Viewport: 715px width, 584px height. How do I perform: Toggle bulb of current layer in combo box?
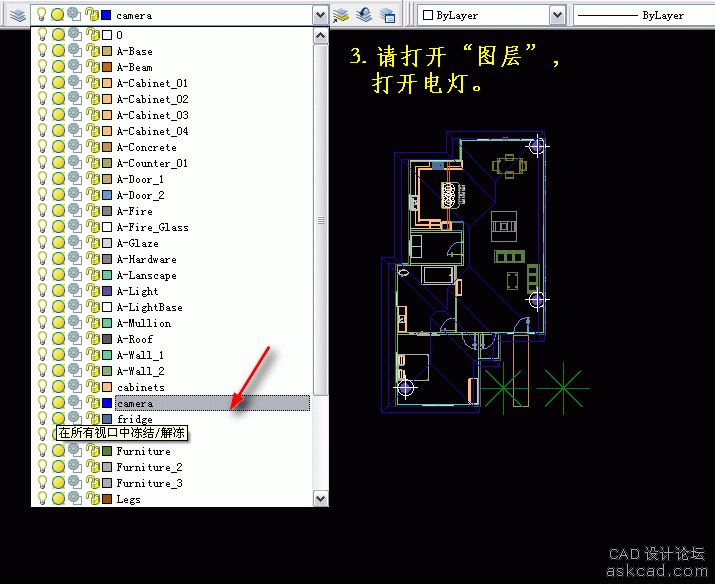(x=41, y=15)
